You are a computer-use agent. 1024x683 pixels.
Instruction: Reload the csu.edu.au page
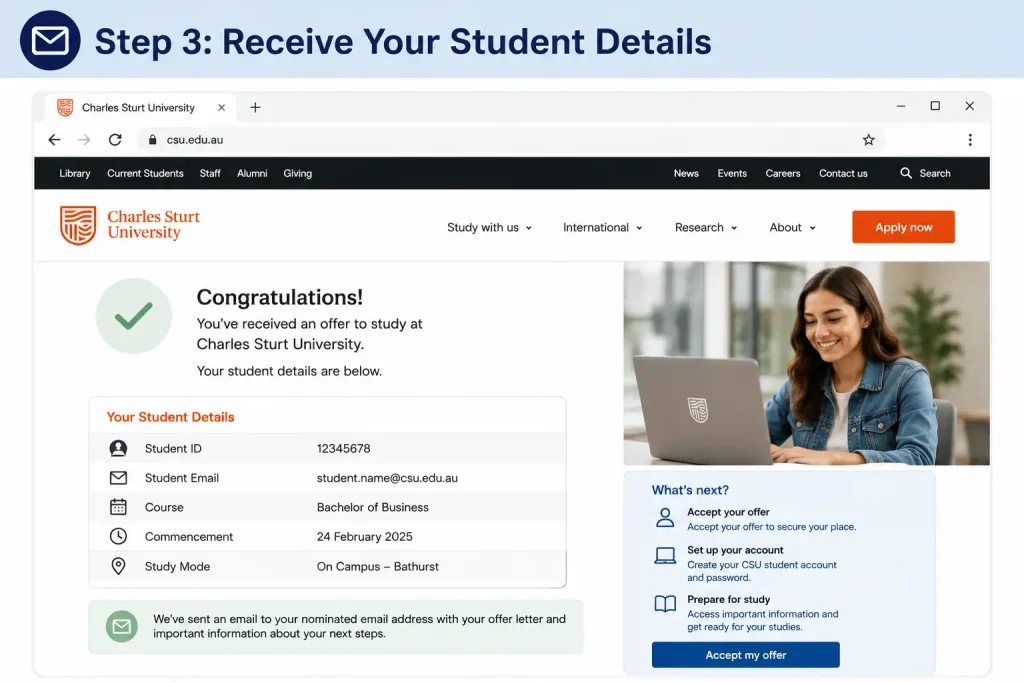(x=115, y=140)
